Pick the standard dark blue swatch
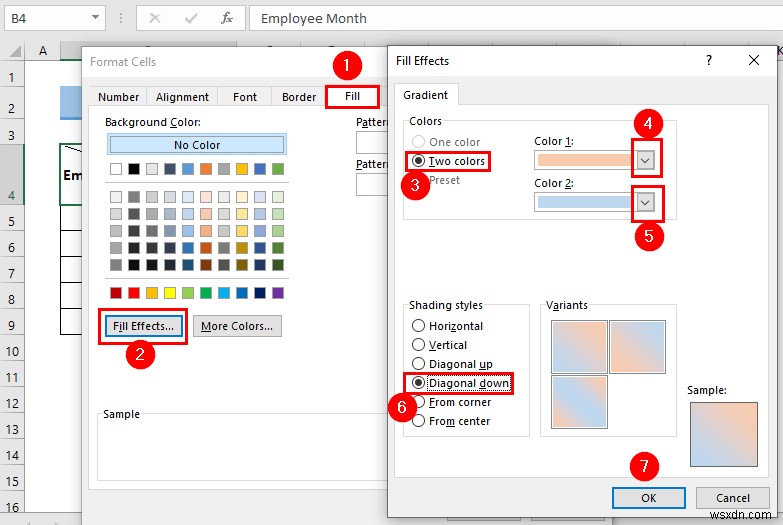 pyautogui.click(x=260, y=293)
